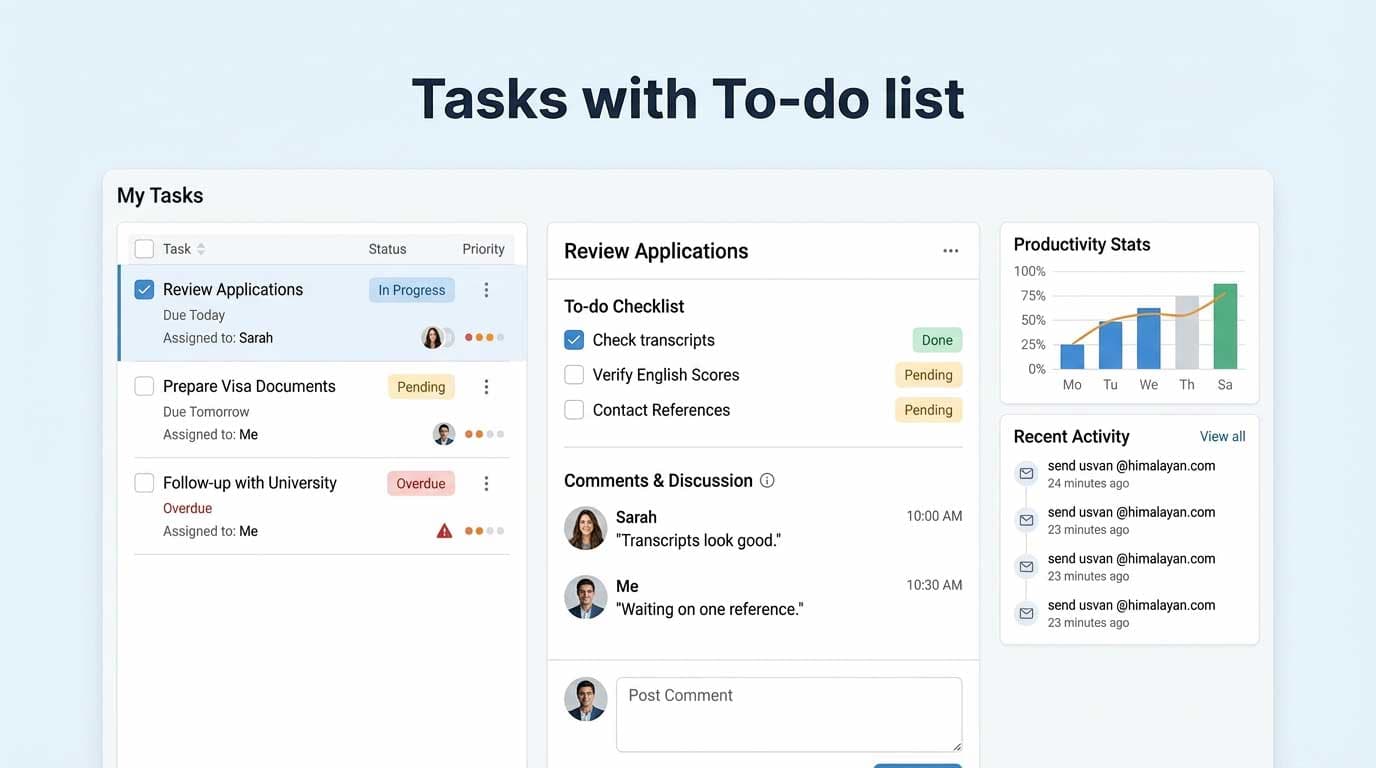
Task: Check the Contact References checklist item
Action: [574, 409]
